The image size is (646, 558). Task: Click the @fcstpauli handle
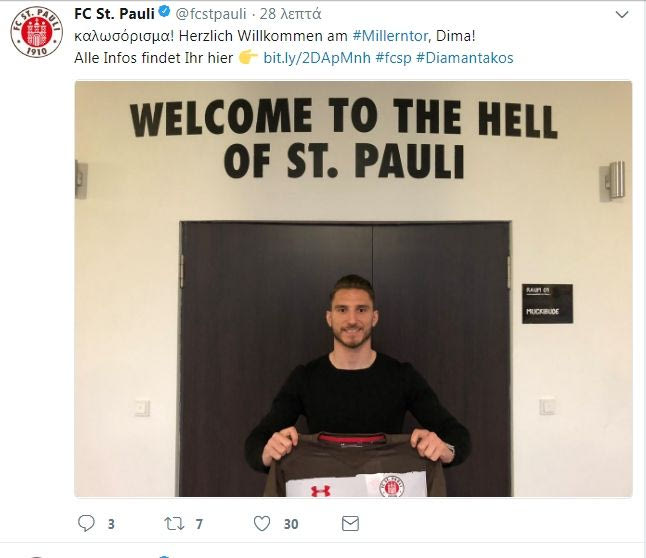point(211,14)
